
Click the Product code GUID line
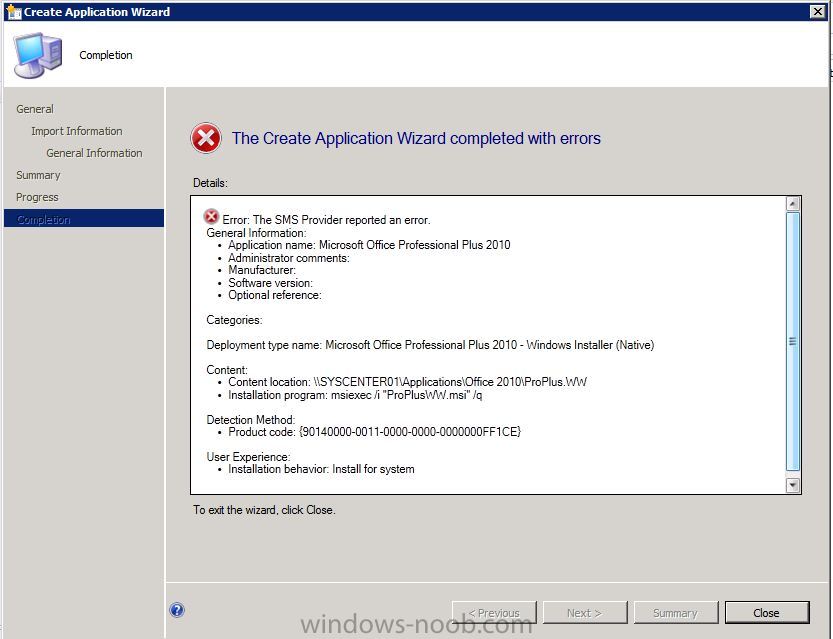[x=375, y=432]
